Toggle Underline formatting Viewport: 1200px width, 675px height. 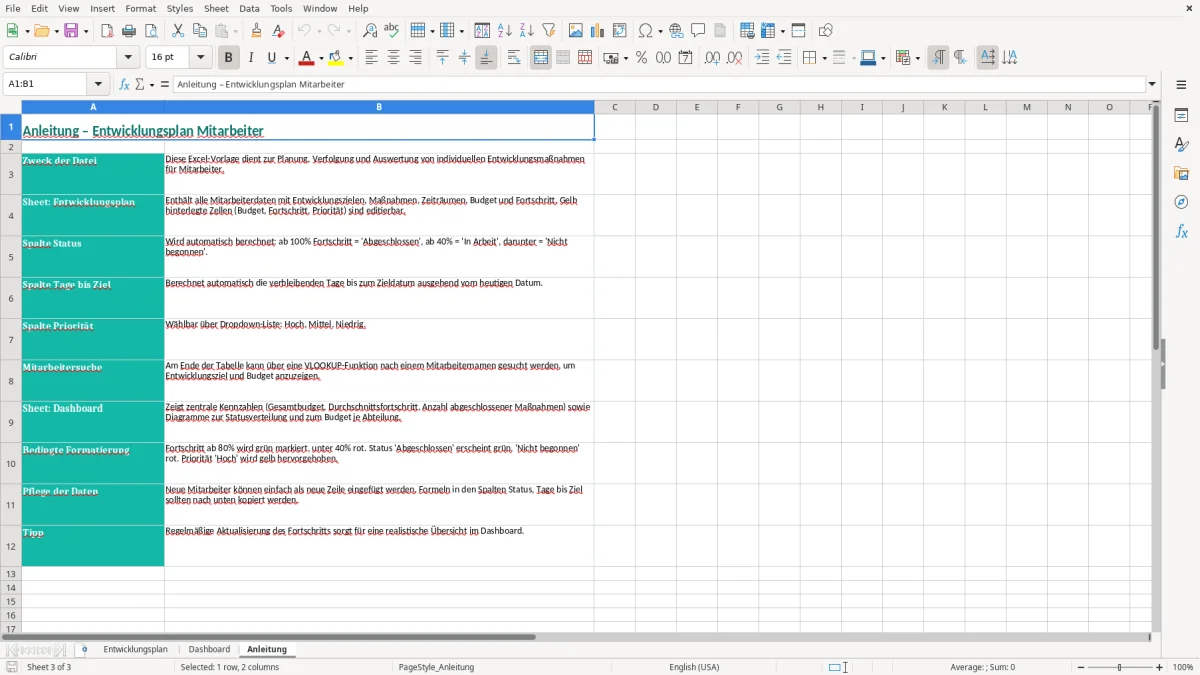pyautogui.click(x=272, y=58)
